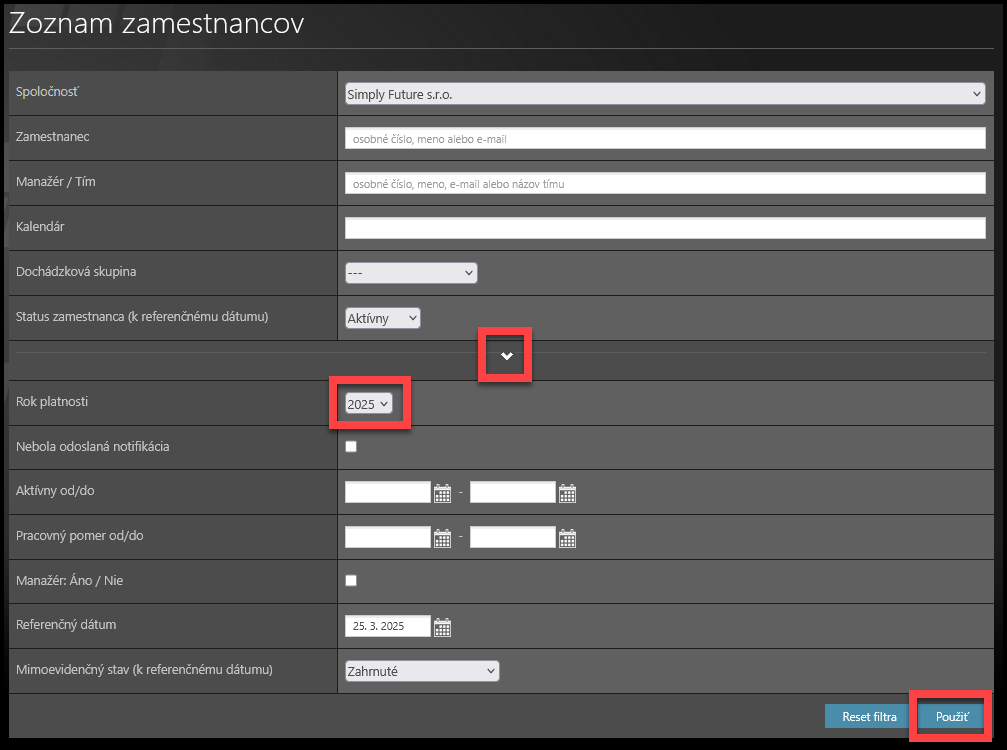This screenshot has width=1007, height=750.
Task: Open calendar picker for Pracovný pomer end date
Action: click(567, 538)
